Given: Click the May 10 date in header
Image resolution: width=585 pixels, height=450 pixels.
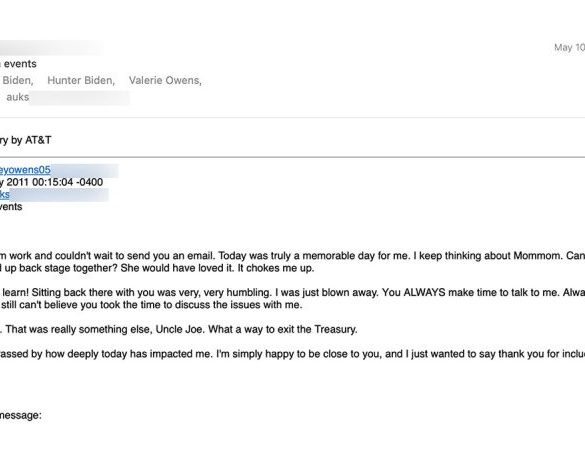Looking at the screenshot, I should tap(569, 47).
